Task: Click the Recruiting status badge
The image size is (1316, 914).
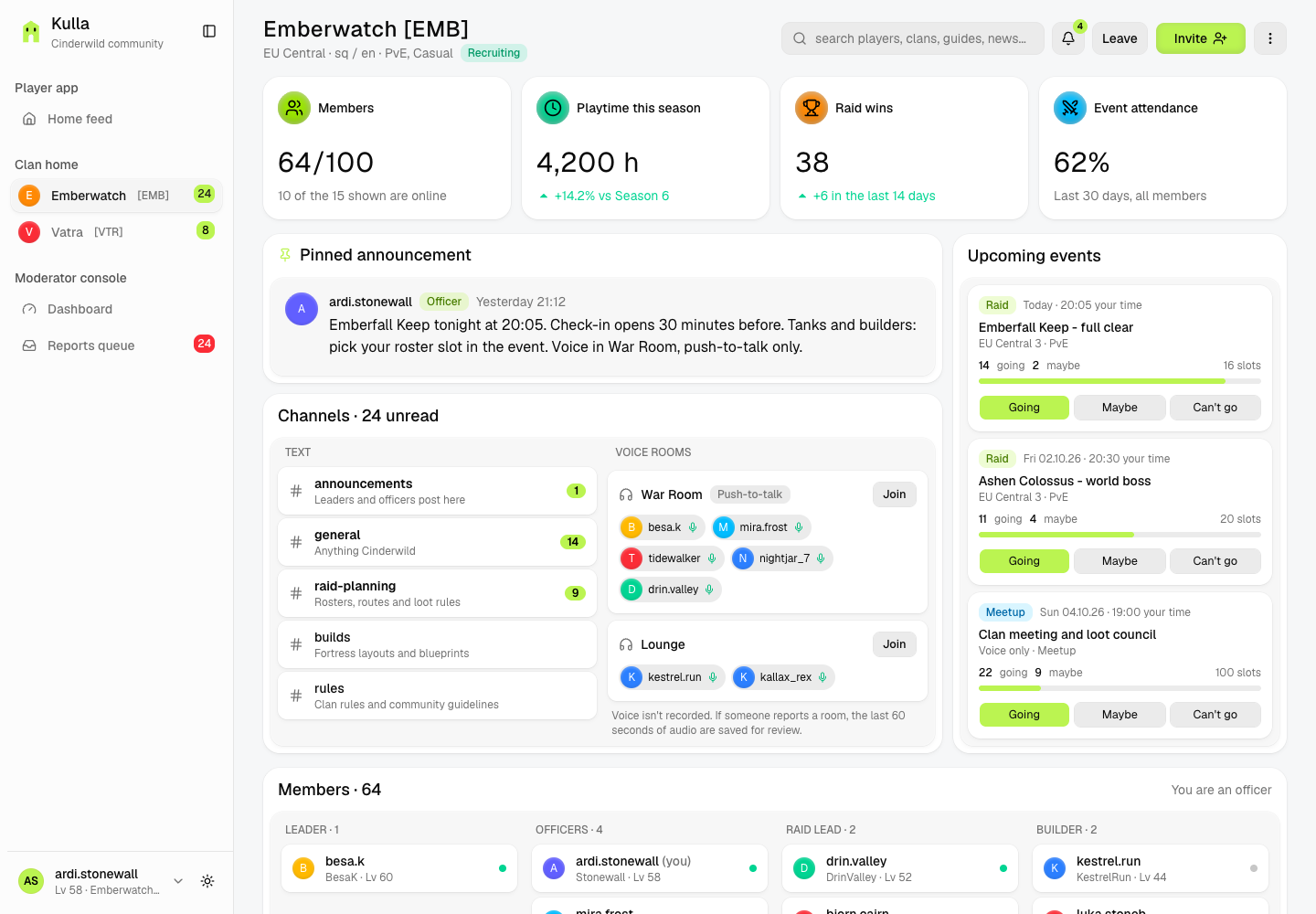Action: 493,53
